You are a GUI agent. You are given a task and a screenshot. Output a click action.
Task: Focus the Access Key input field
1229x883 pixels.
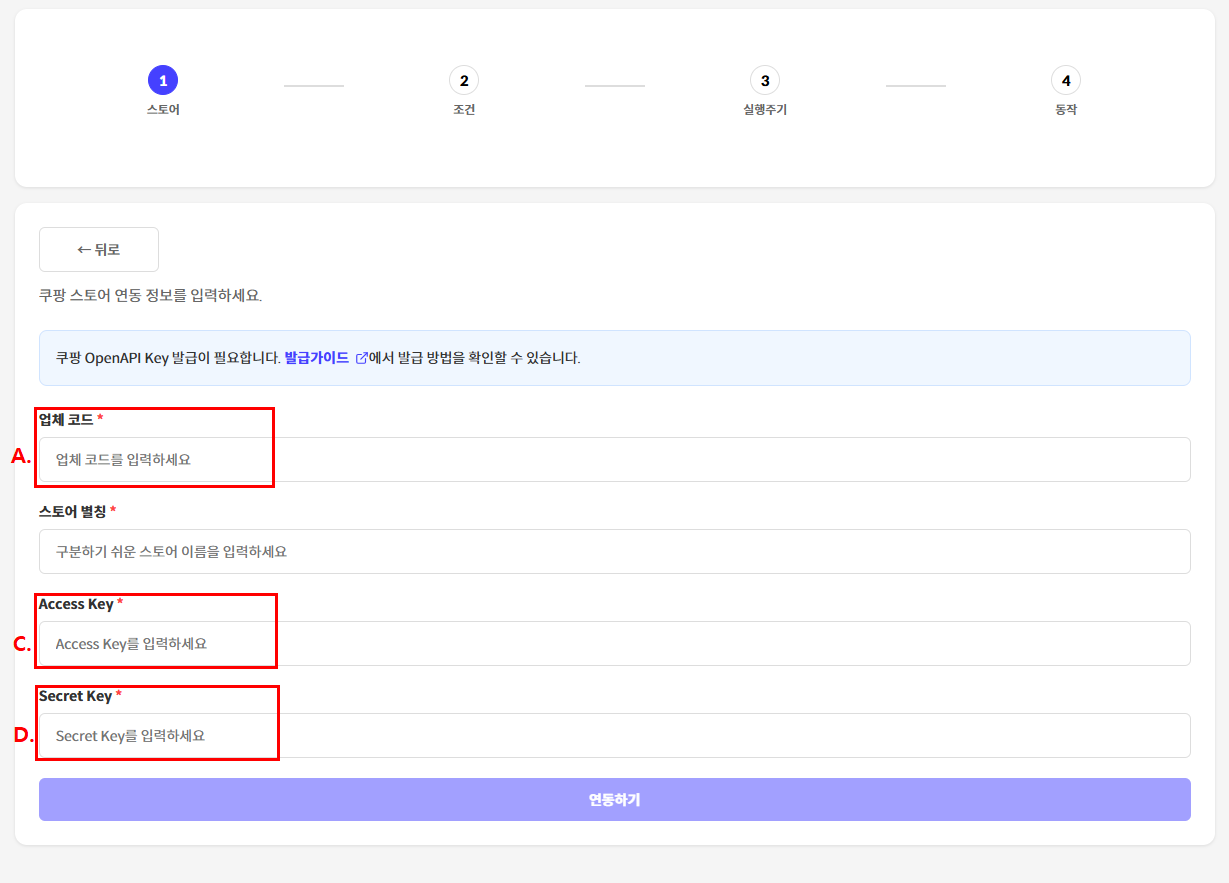(614, 644)
